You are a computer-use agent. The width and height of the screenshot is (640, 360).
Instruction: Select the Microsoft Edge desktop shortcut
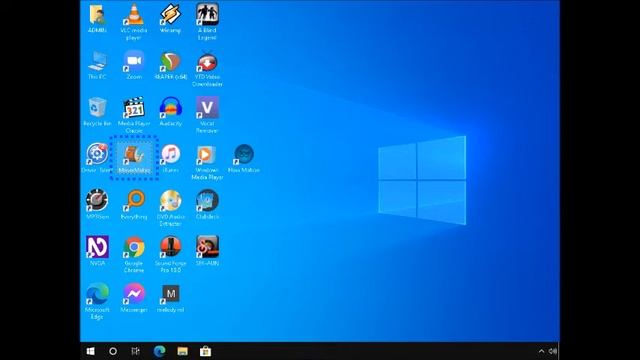coord(97,294)
